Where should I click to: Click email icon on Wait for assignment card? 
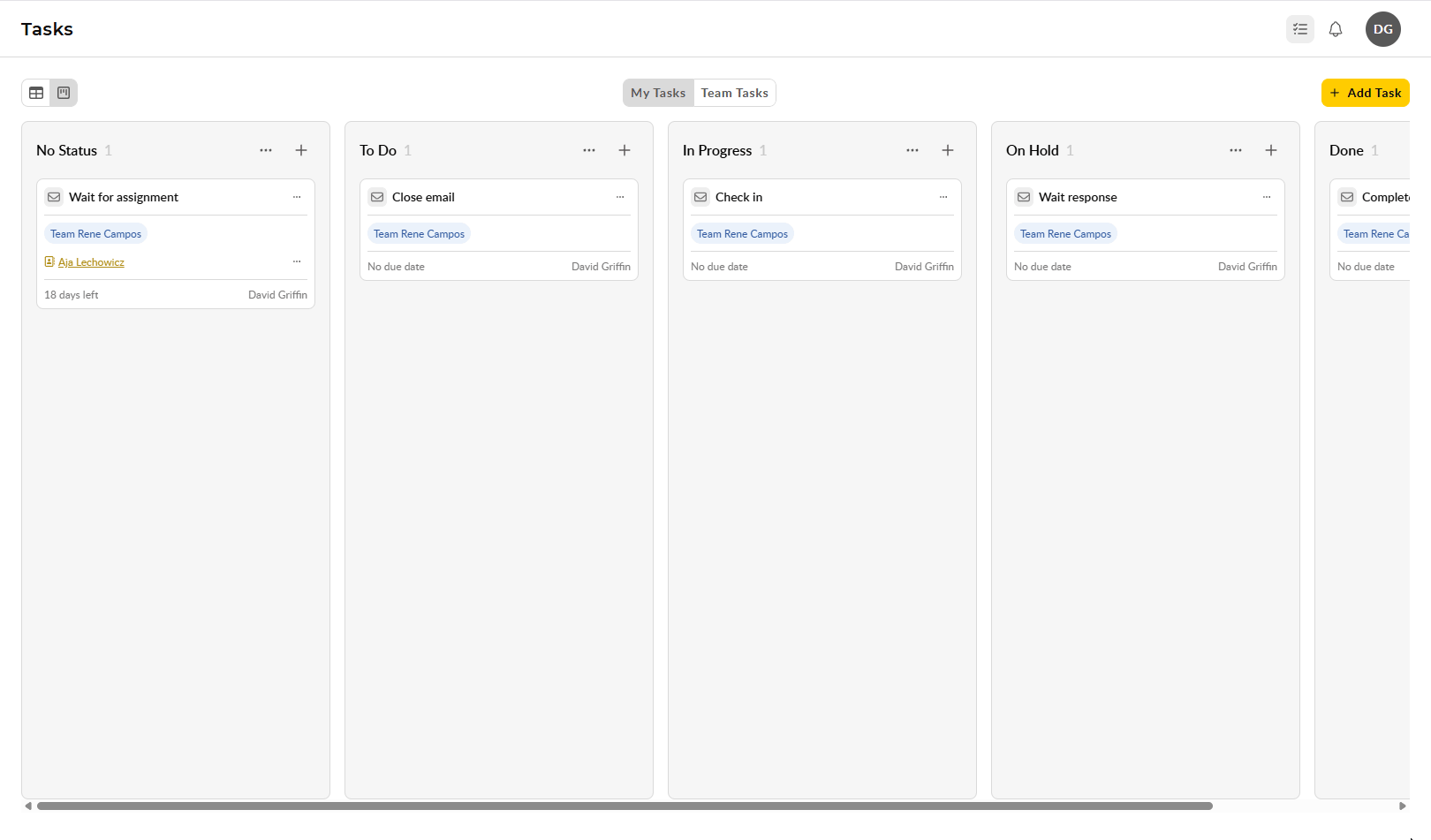[54, 197]
